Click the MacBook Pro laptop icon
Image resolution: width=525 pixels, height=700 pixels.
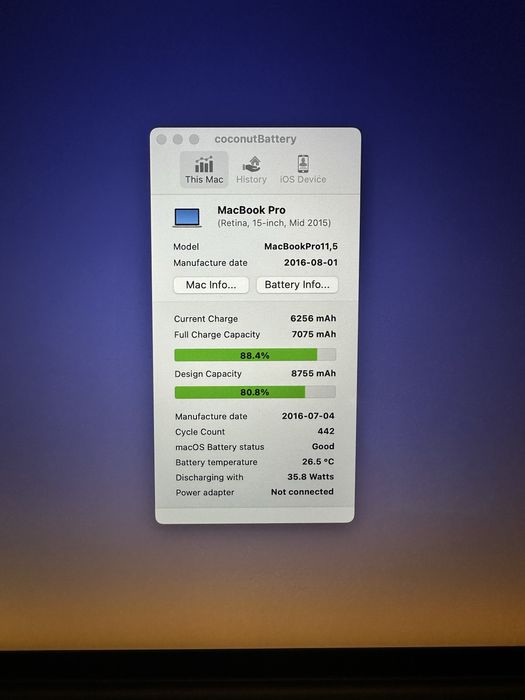pos(187,218)
